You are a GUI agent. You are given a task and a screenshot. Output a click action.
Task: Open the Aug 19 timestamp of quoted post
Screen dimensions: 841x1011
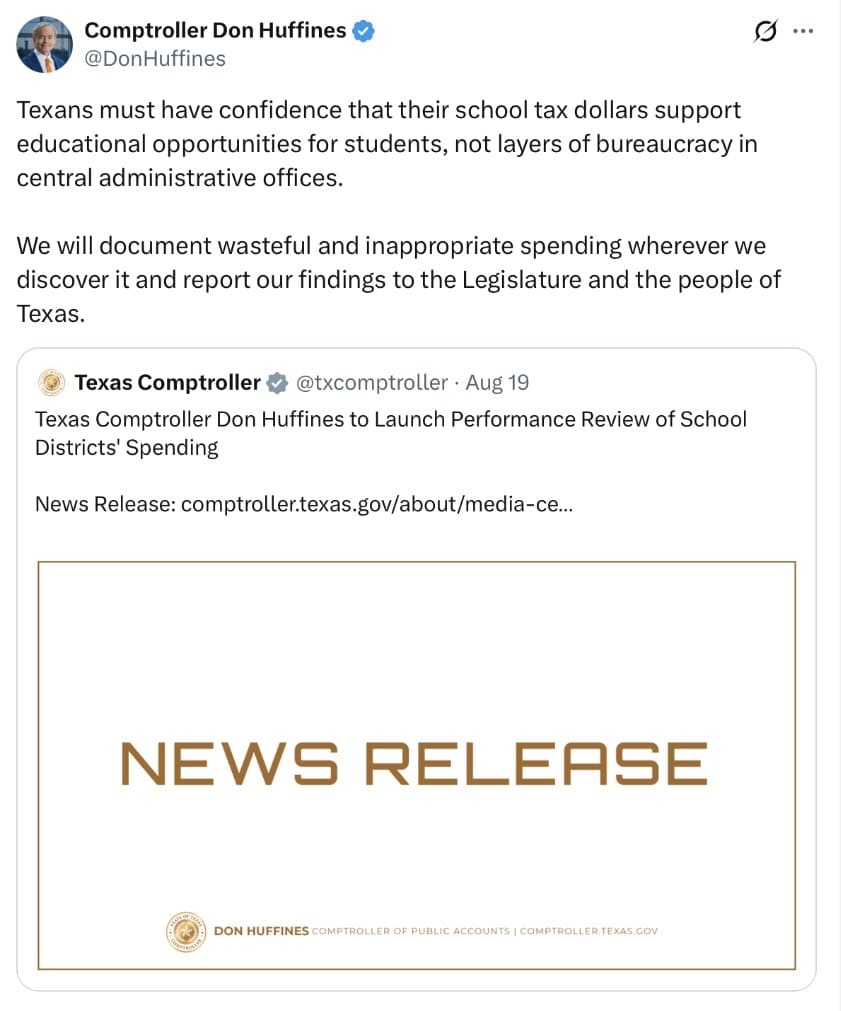point(497,383)
